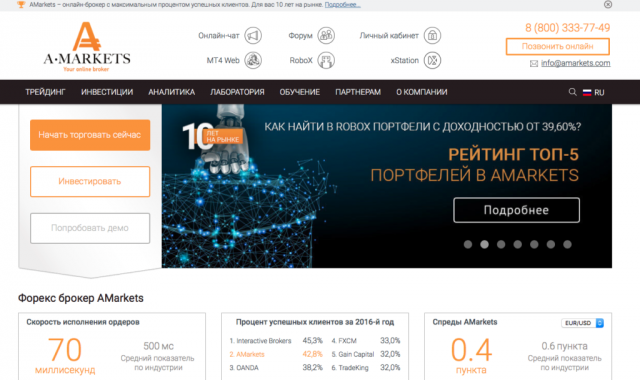Screen dimensions: 640x380
Task: Open the Трейдинг menu
Action: 45,92
